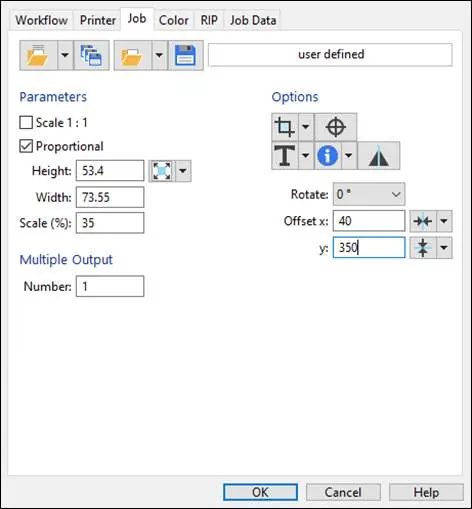Expand dropdown arrow next to first folder icon
Screen dimensions: 472x509
click(x=65, y=55)
